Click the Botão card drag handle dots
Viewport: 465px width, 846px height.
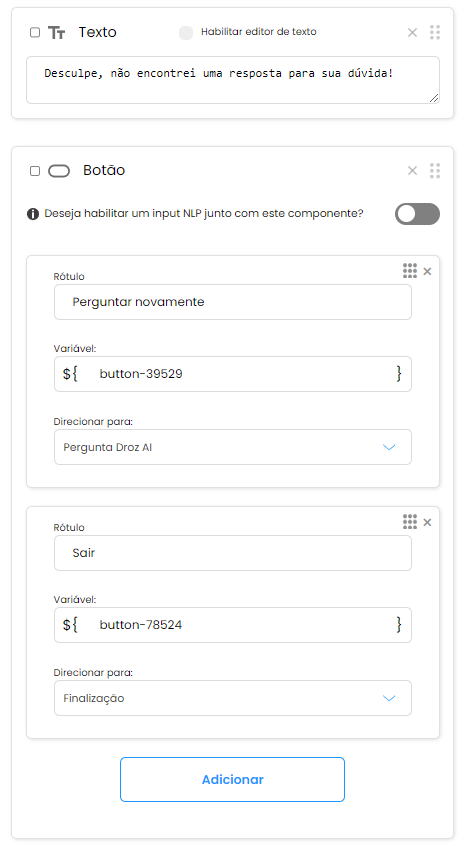tap(435, 170)
